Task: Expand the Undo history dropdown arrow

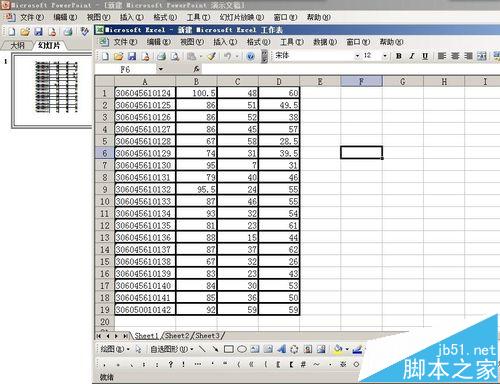Action: (x=237, y=56)
